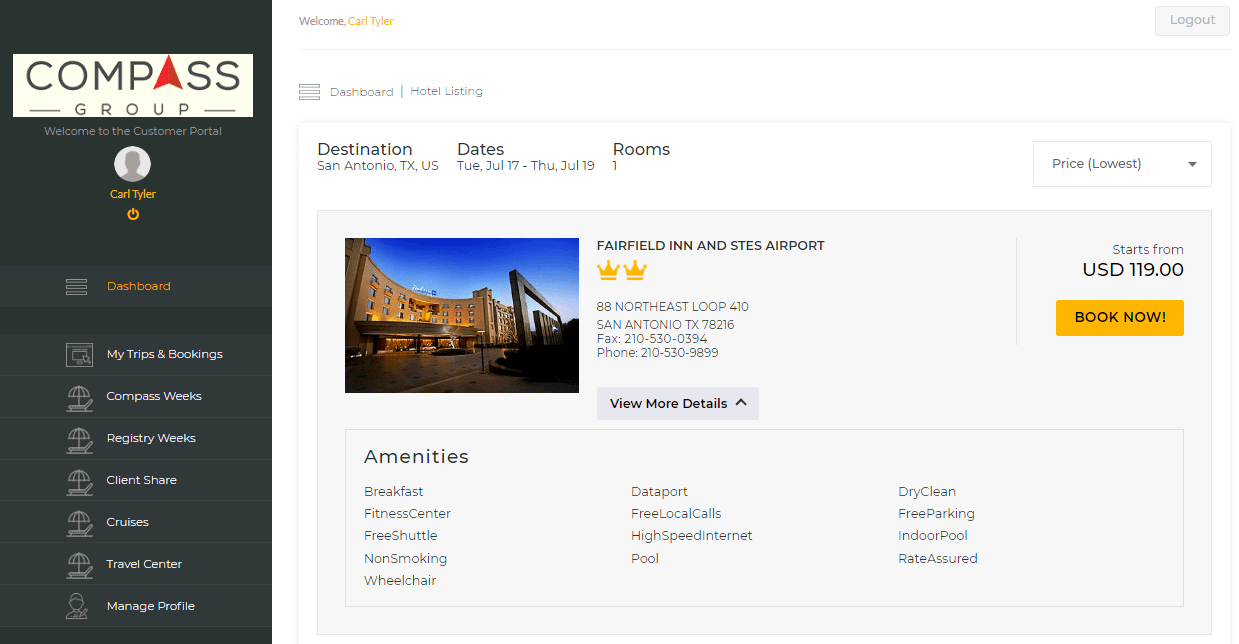
Task: Collapse the View More Details section
Action: click(x=678, y=404)
